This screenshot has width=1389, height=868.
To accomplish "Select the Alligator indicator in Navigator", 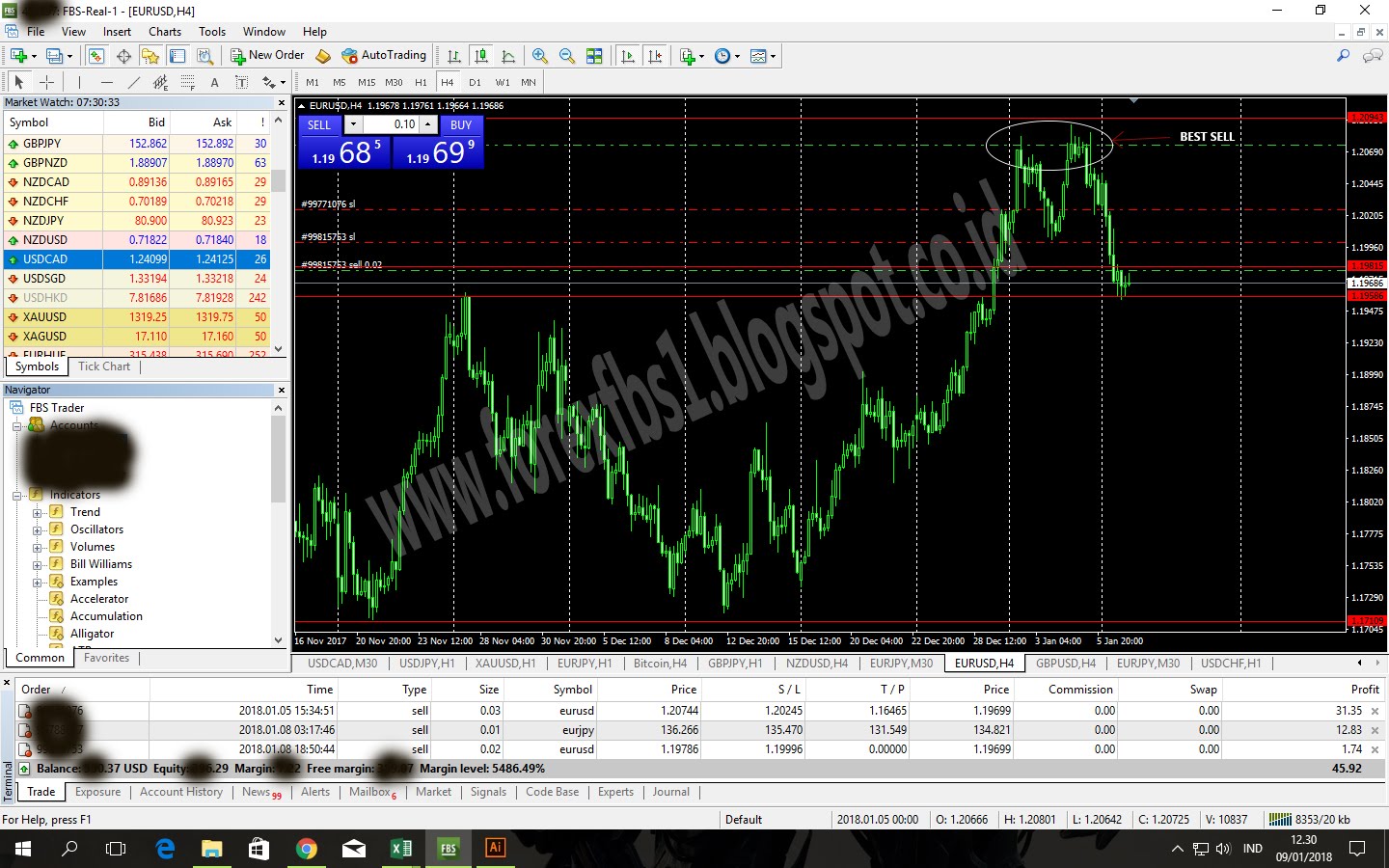I will (x=92, y=634).
